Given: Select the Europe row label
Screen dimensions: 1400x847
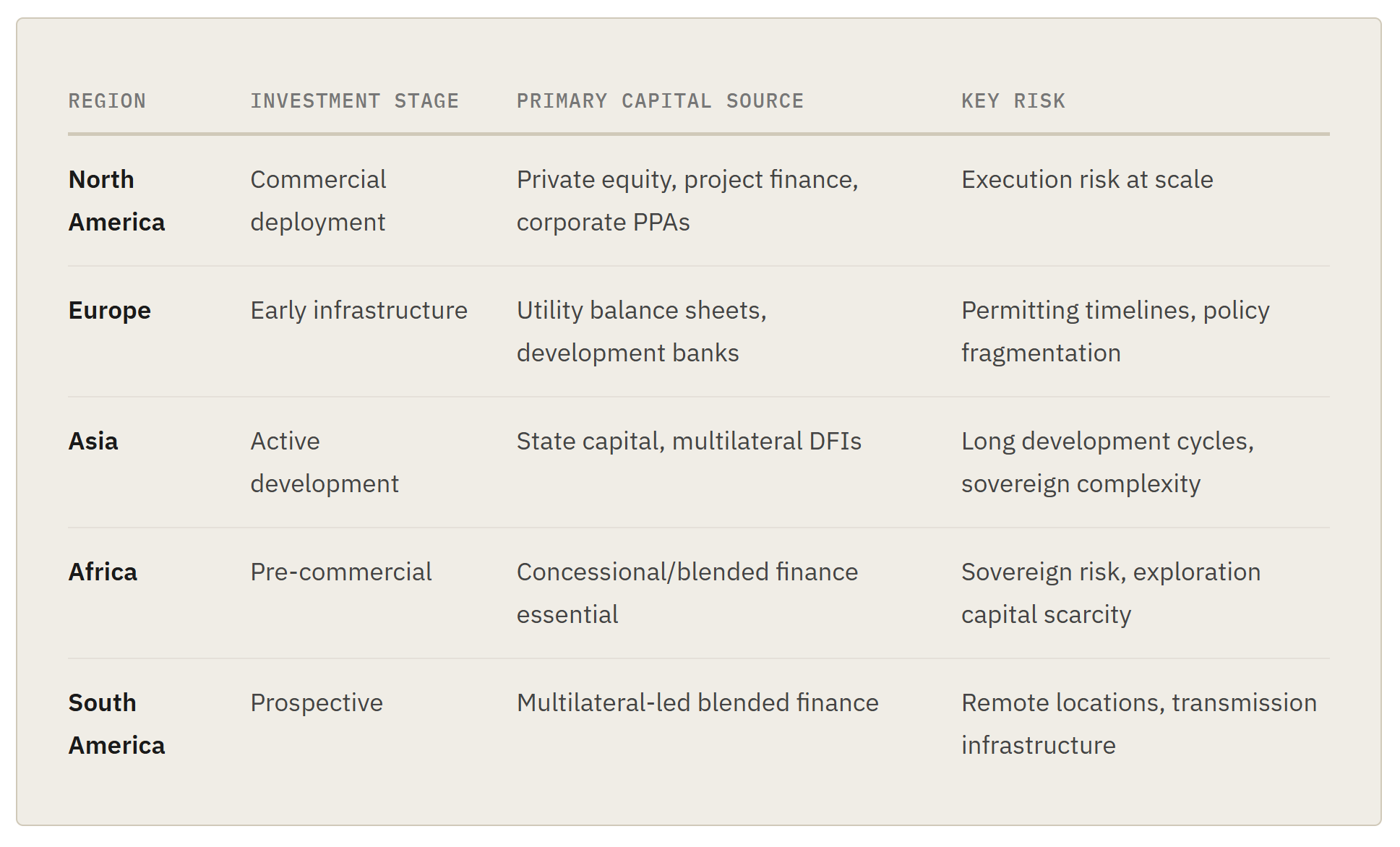Looking at the screenshot, I should click(x=109, y=310).
